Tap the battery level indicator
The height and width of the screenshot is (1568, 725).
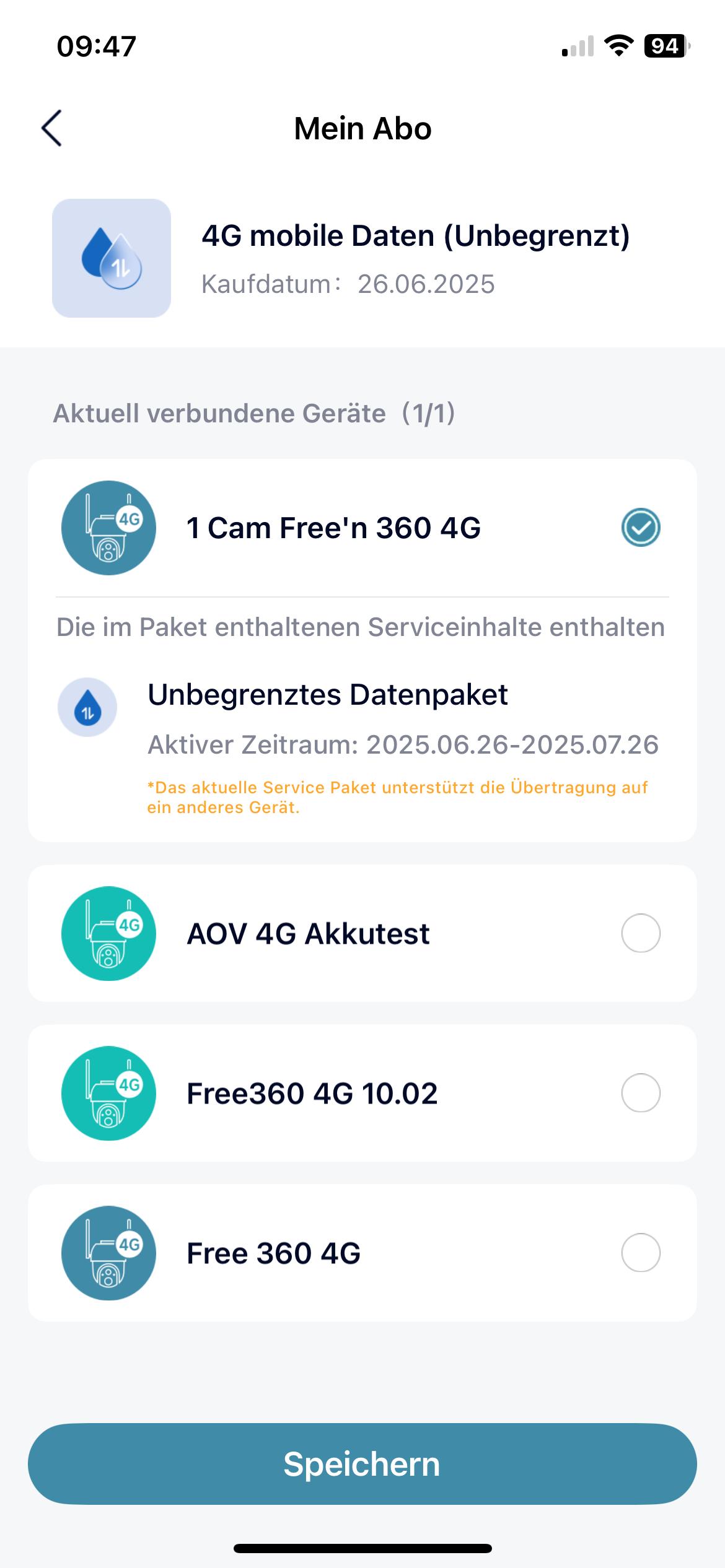coord(667,46)
